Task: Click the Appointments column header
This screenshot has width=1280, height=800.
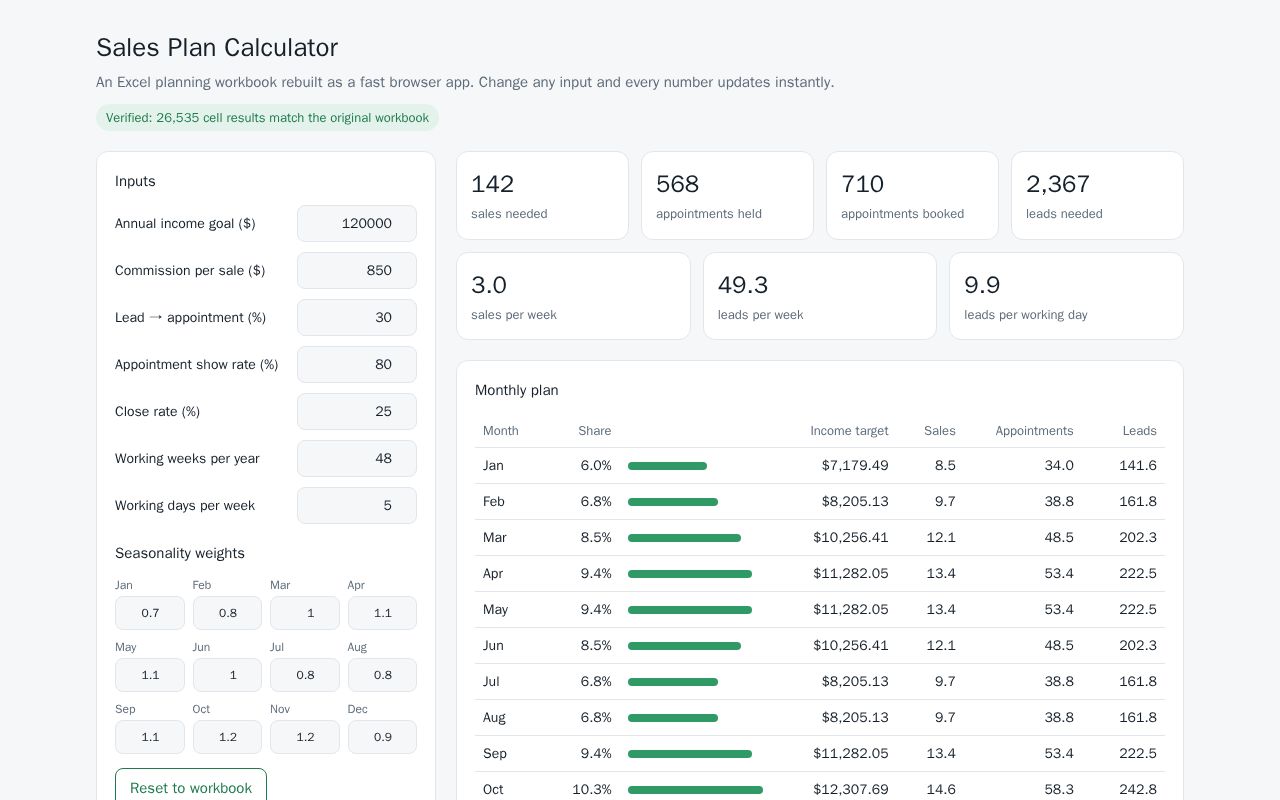Action: 1034,431
